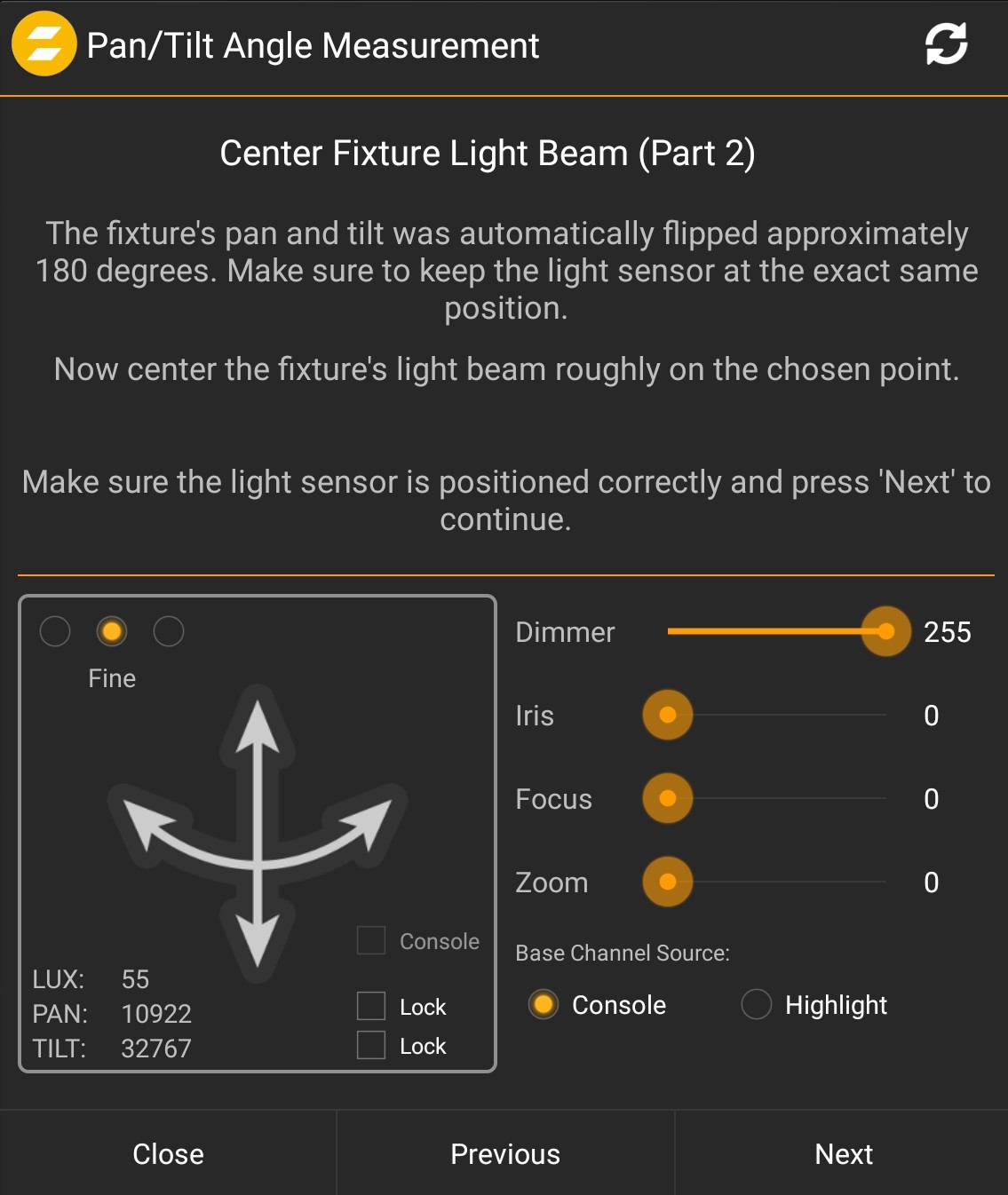The width and height of the screenshot is (1008, 1195).
Task: Enable the Console checkbox in the pan/tilt panel
Action: coord(371,940)
